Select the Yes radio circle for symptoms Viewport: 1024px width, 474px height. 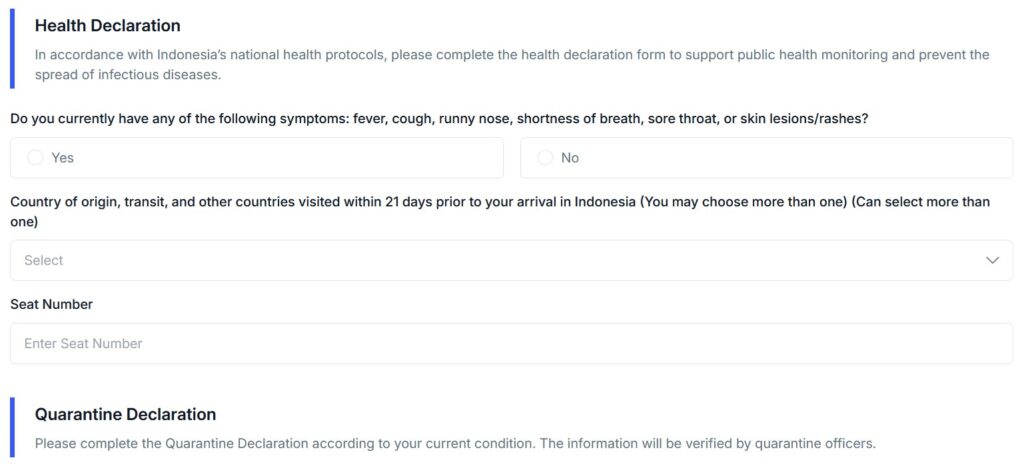[35, 157]
